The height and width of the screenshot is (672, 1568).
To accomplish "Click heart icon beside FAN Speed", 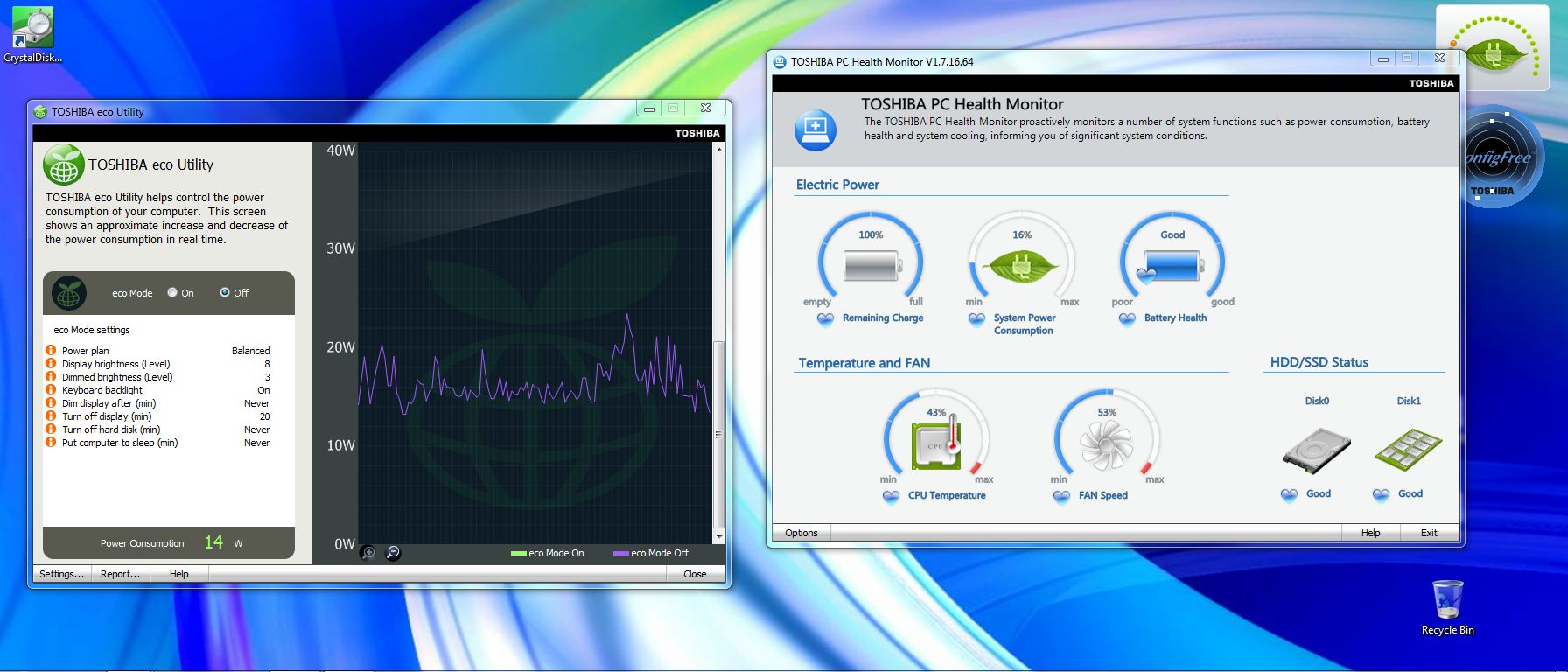I will [1061, 496].
